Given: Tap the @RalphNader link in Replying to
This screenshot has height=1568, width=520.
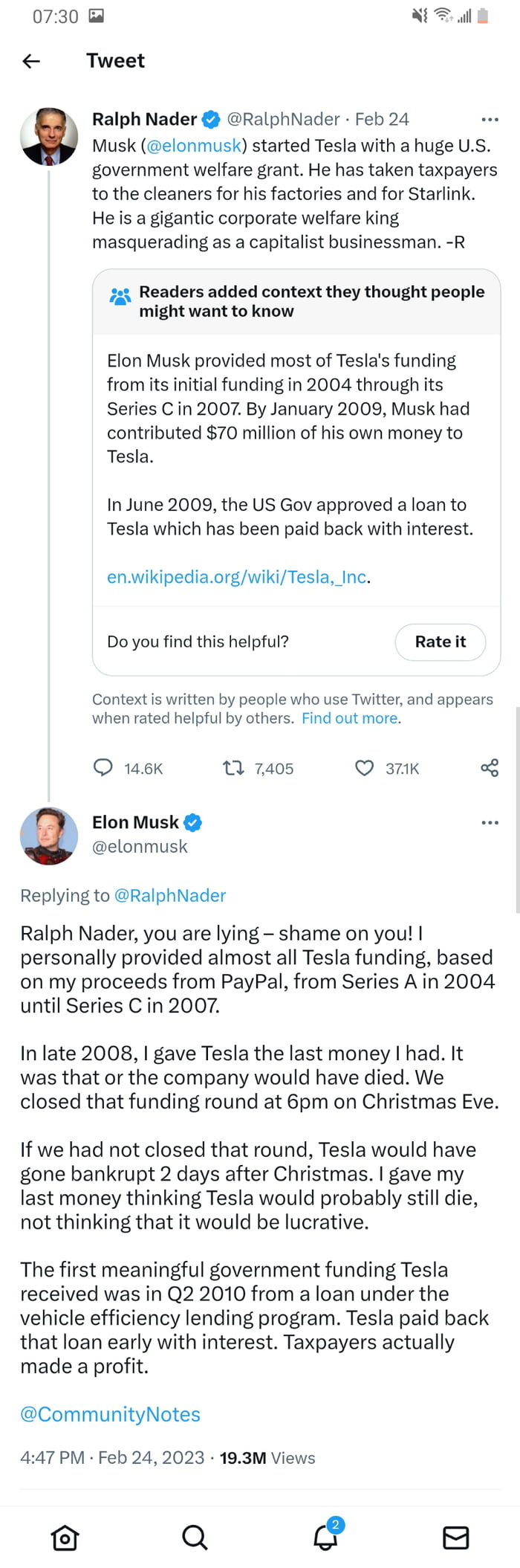Looking at the screenshot, I should [170, 895].
